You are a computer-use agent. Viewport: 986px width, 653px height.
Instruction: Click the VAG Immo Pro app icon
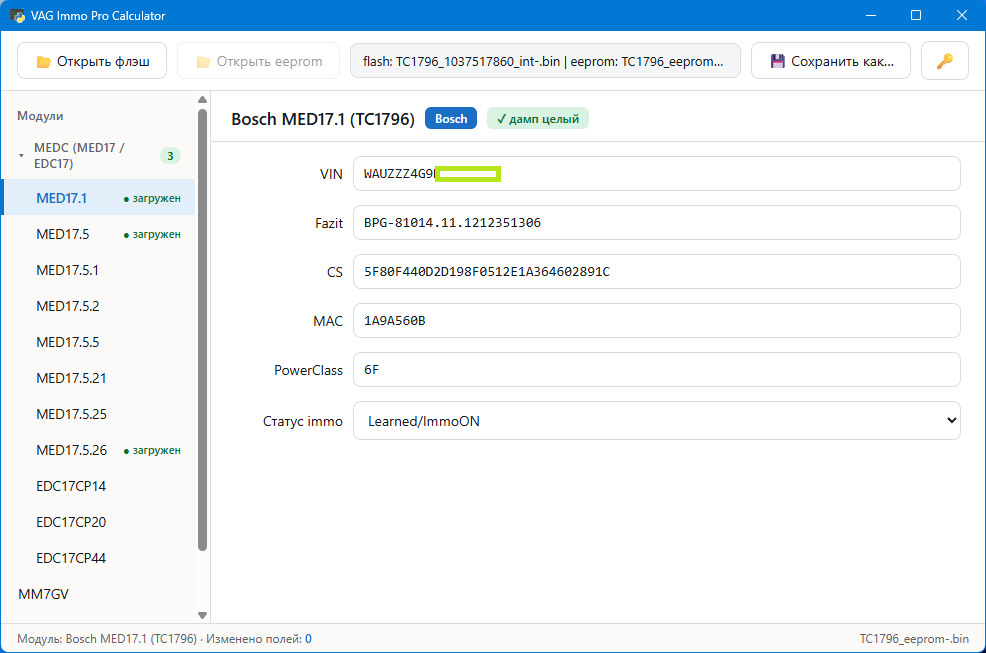[x=17, y=15]
